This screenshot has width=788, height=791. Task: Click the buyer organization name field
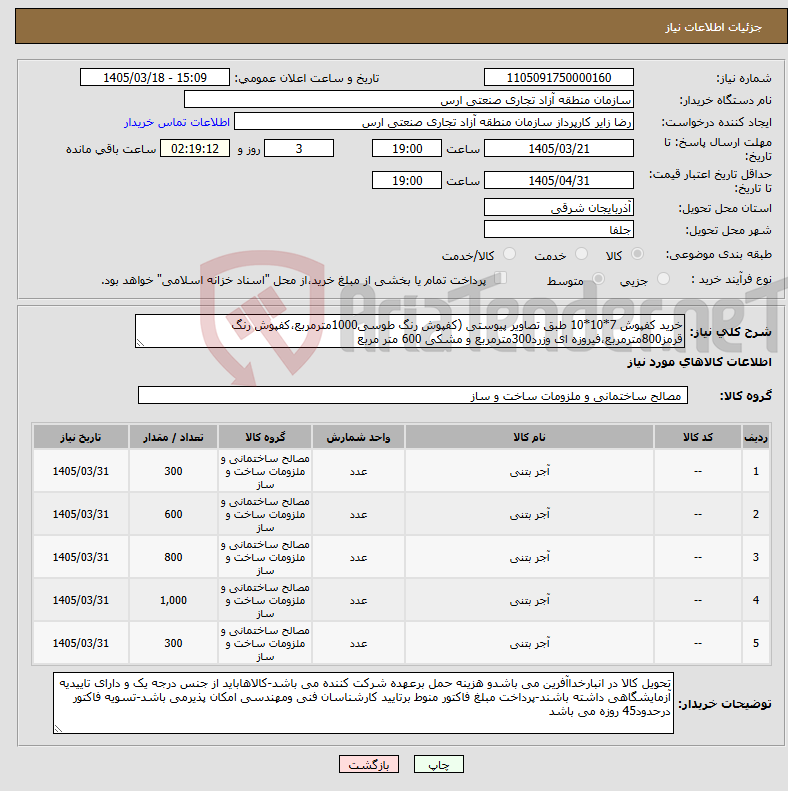(409, 100)
